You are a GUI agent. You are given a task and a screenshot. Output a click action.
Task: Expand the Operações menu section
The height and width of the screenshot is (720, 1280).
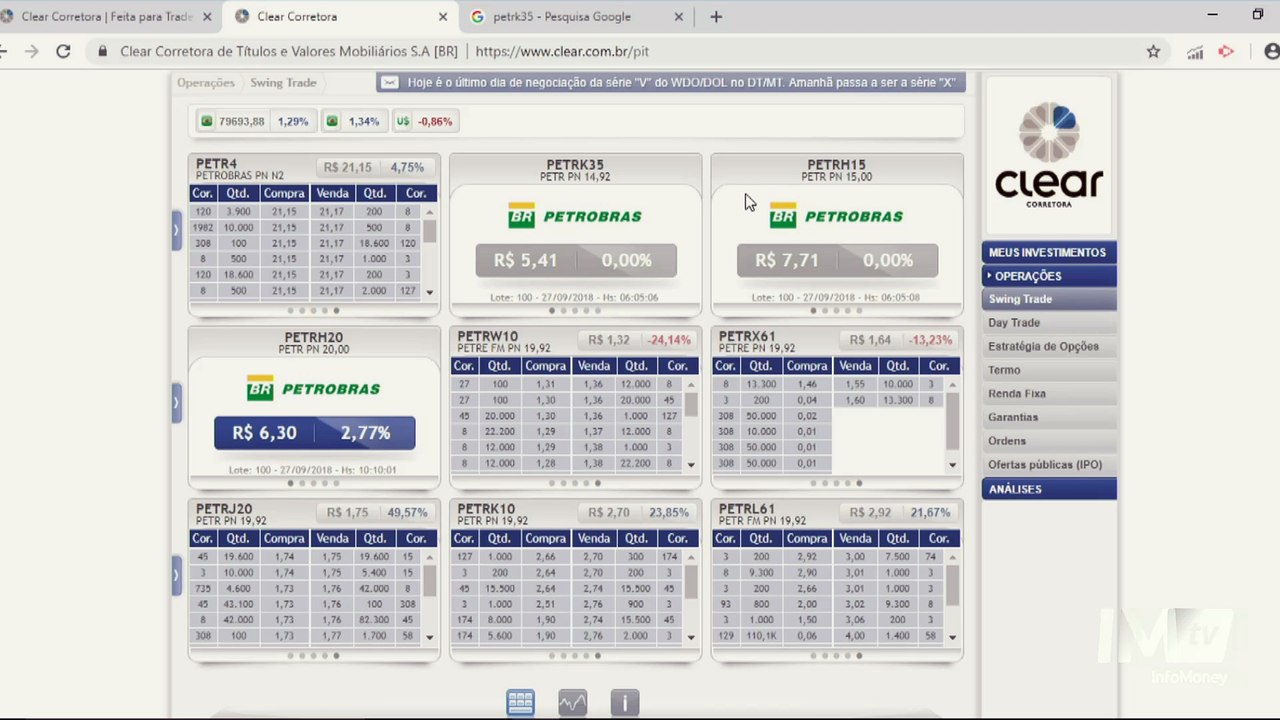[x=1048, y=276]
